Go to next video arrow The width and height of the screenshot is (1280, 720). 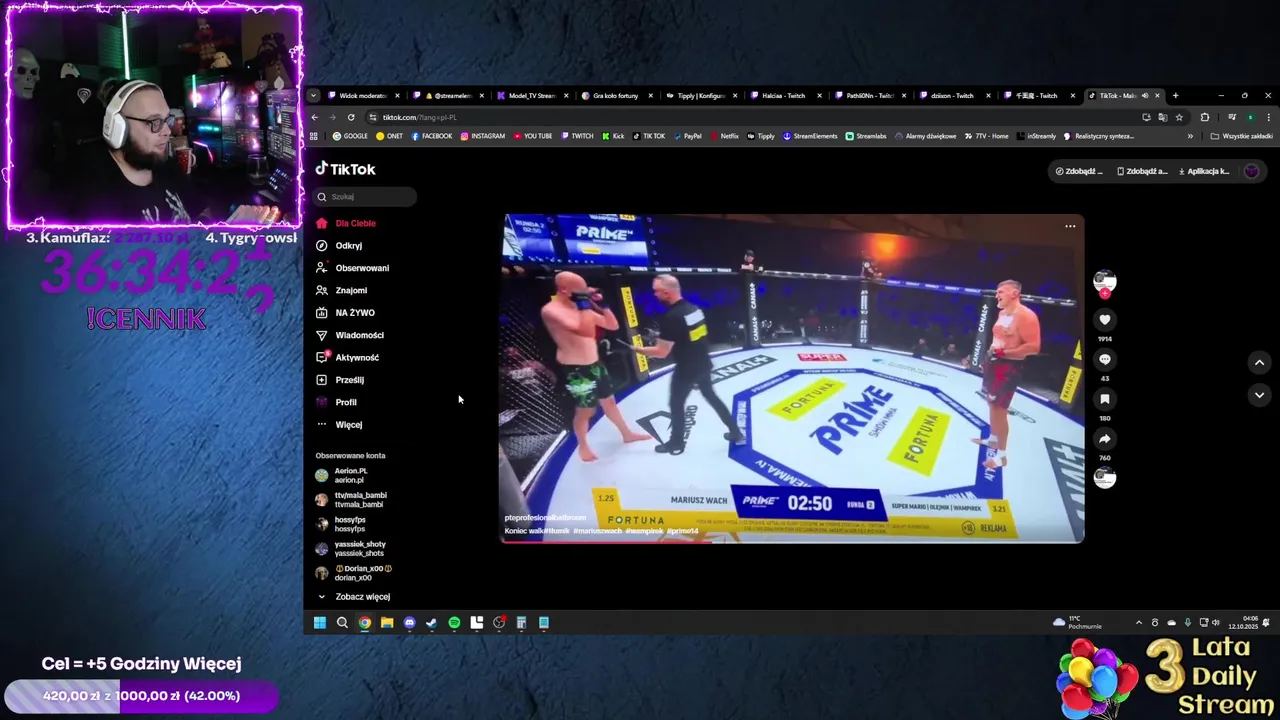[x=1259, y=395]
